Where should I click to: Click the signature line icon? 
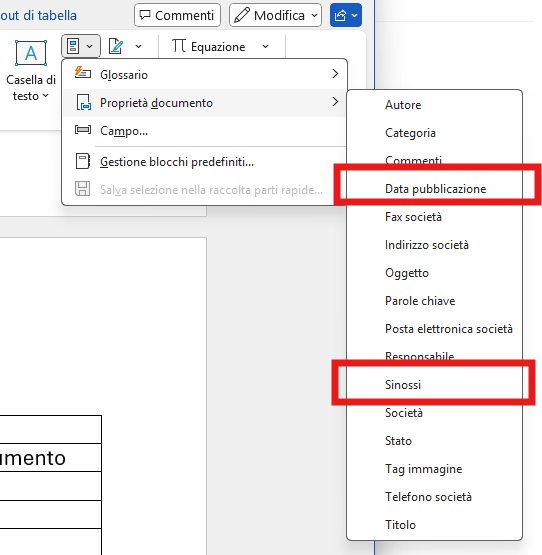point(115,46)
